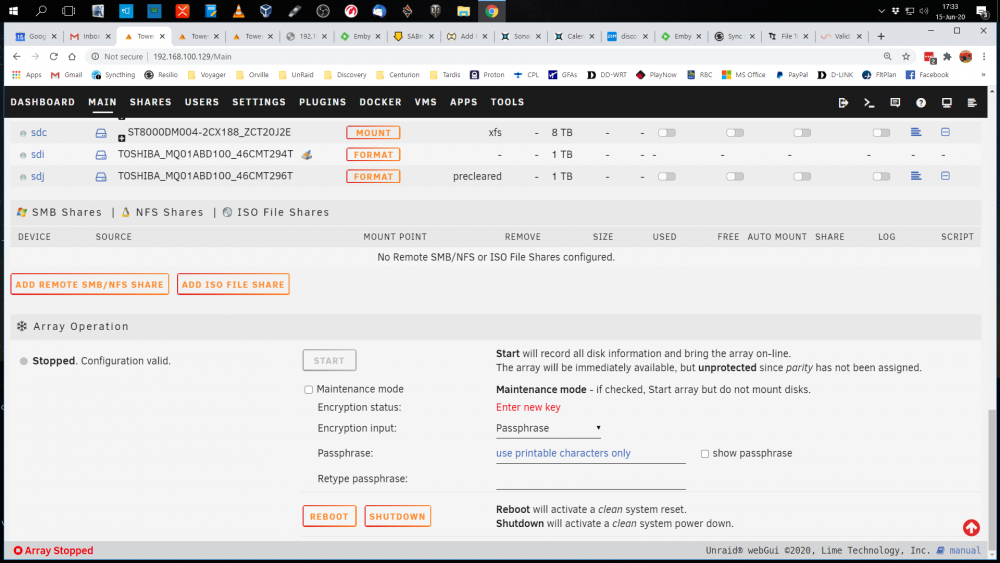Click the small icon beside the sdi disk name

307,155
